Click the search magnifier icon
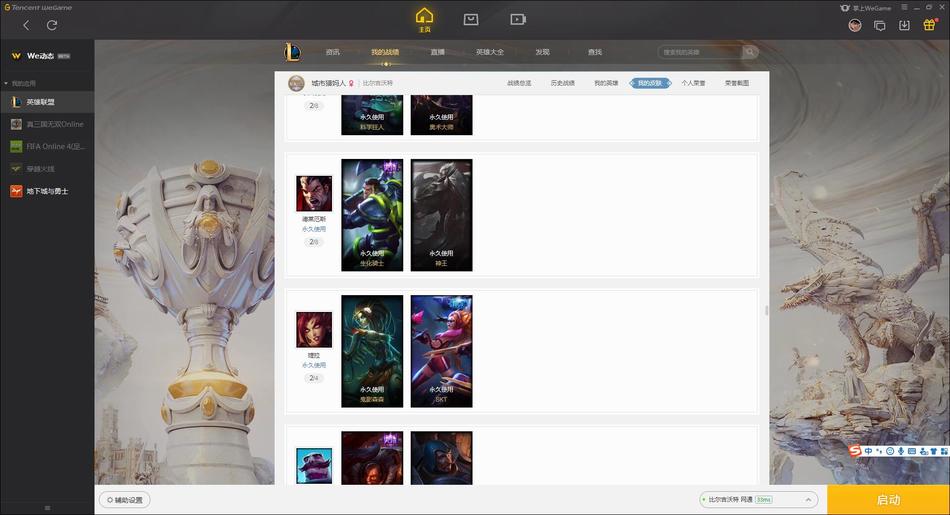The height and width of the screenshot is (515, 950). click(749, 52)
